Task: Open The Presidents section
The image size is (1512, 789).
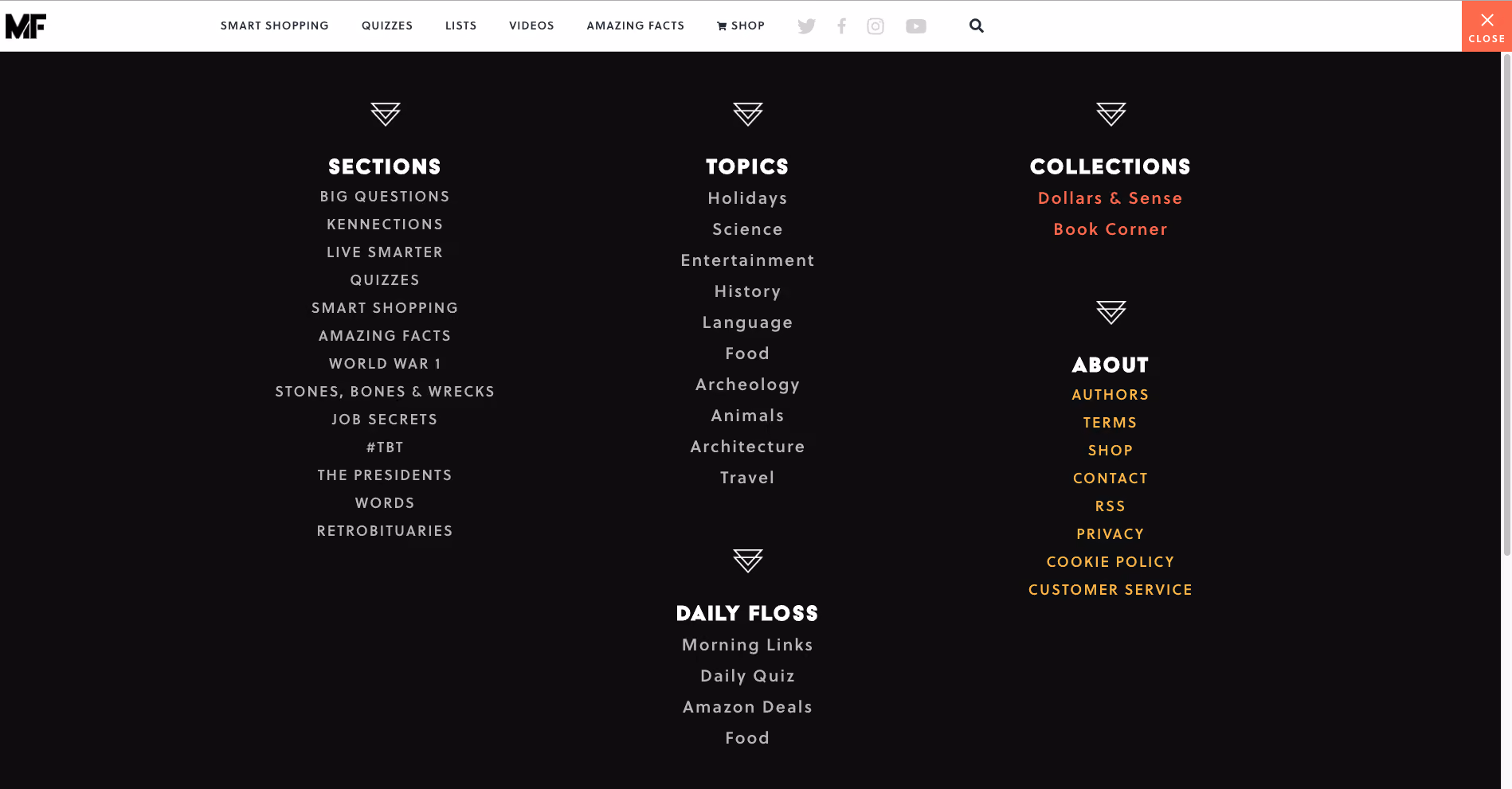Action: point(385,475)
